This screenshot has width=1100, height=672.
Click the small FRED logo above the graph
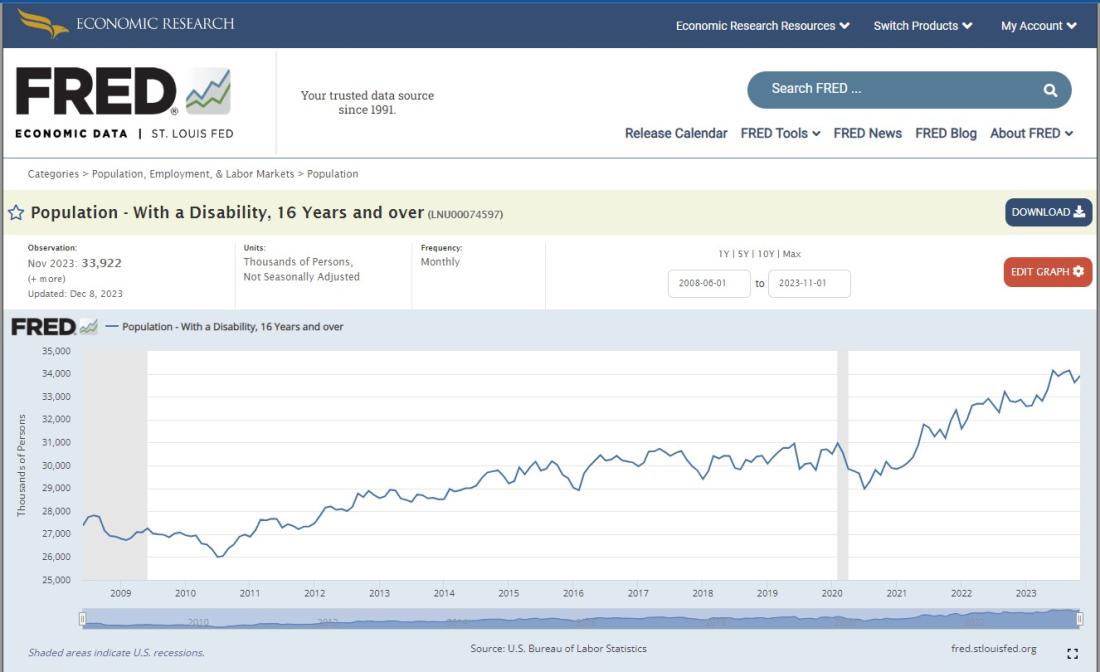coord(55,327)
